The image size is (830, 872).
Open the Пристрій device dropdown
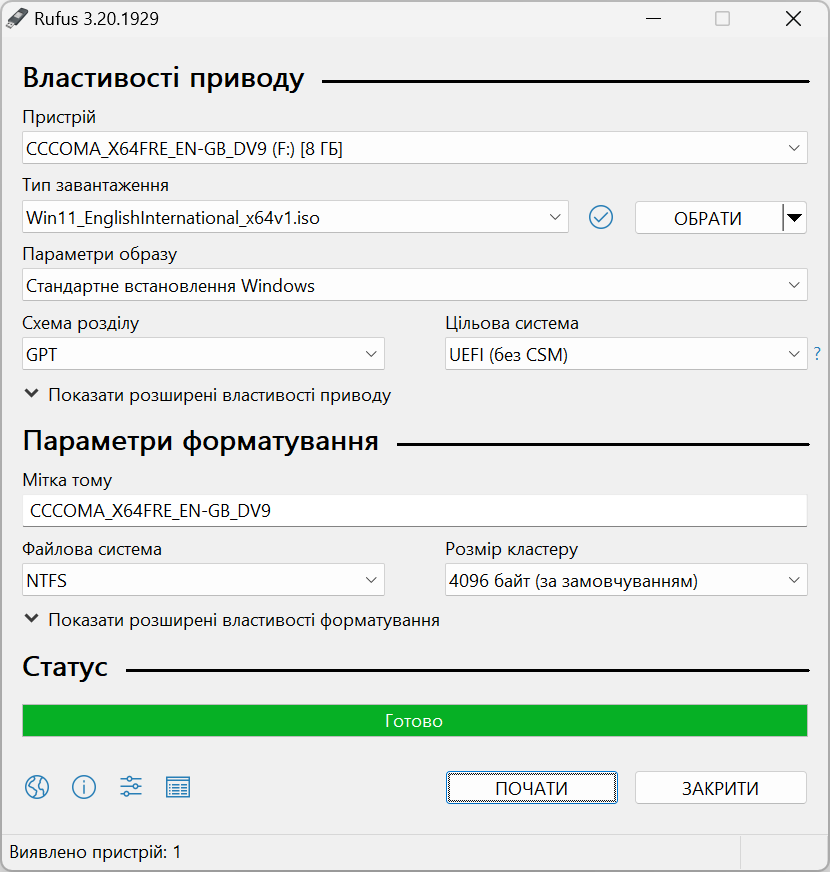pos(414,148)
